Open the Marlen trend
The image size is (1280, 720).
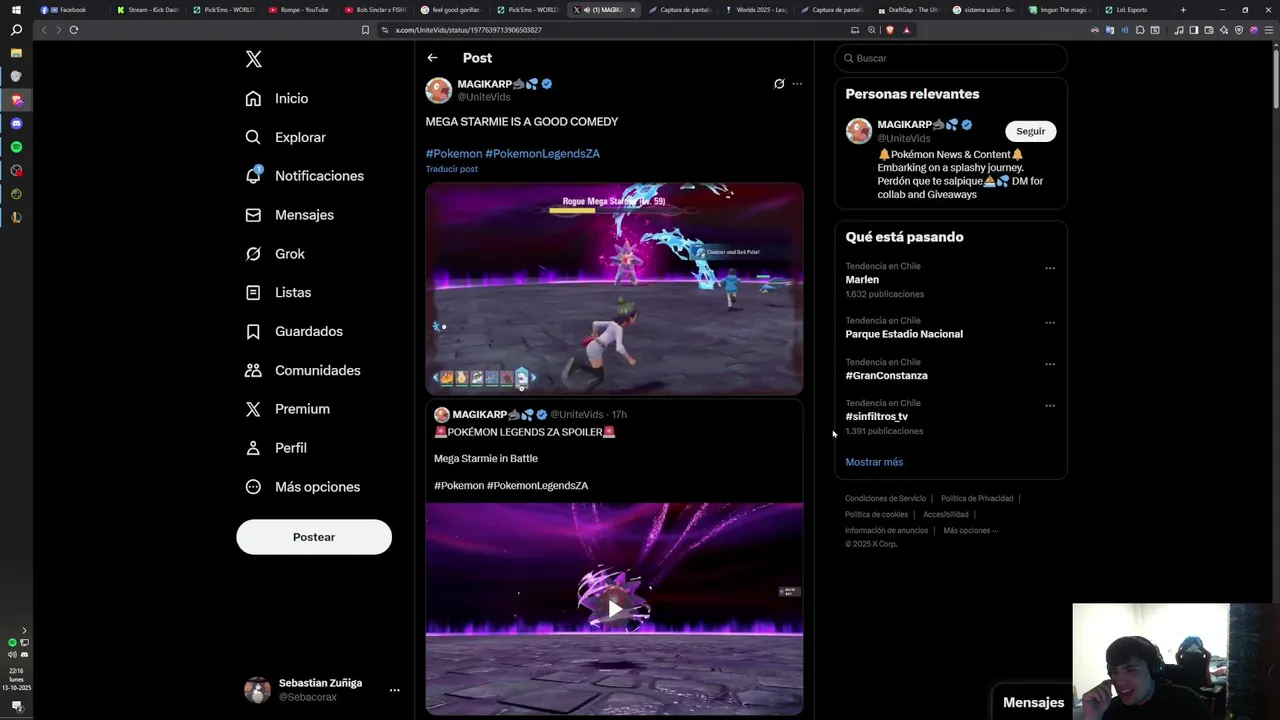pyautogui.click(x=862, y=280)
